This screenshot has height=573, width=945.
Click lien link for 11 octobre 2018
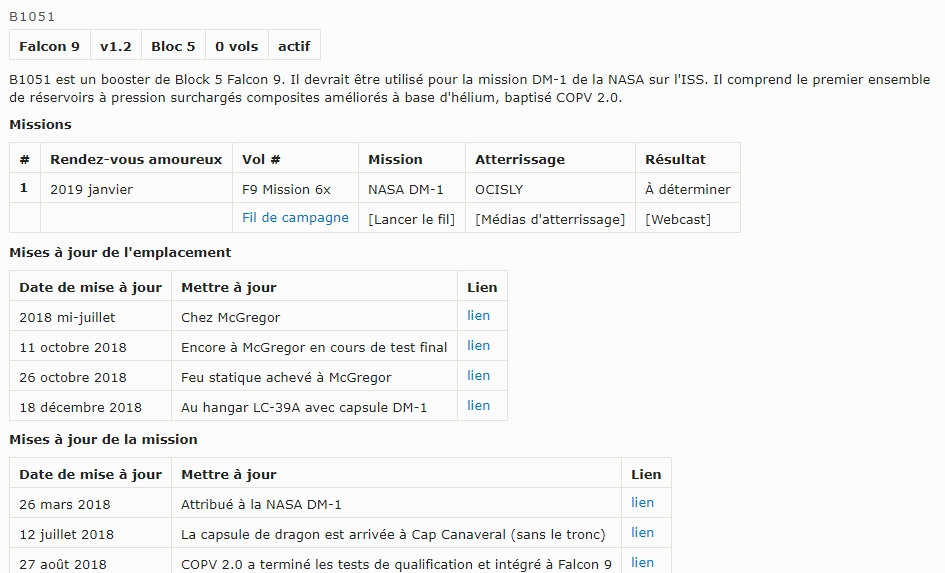(479, 345)
